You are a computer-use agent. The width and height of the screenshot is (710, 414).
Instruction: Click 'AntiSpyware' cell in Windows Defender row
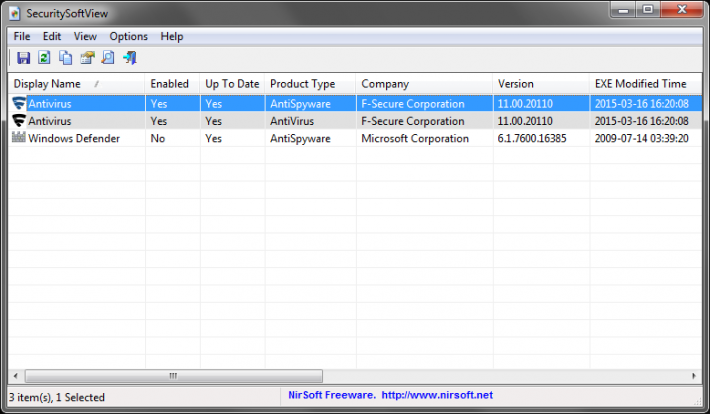(x=300, y=138)
